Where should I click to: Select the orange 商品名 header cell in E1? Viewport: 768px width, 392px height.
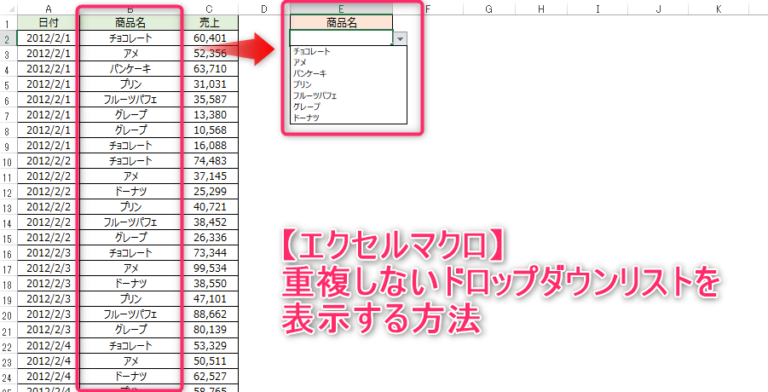[341, 23]
